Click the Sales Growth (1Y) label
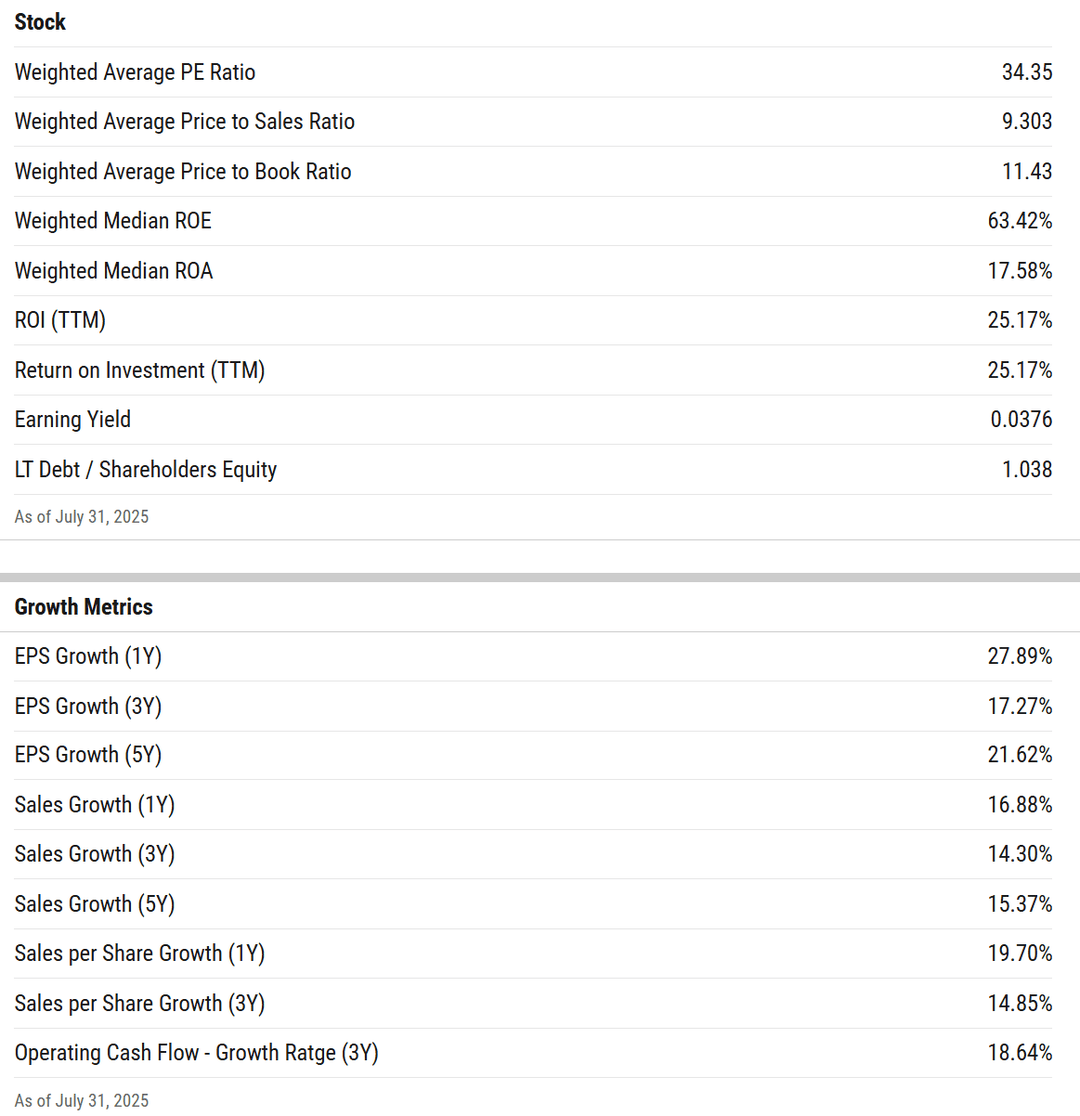 click(95, 805)
